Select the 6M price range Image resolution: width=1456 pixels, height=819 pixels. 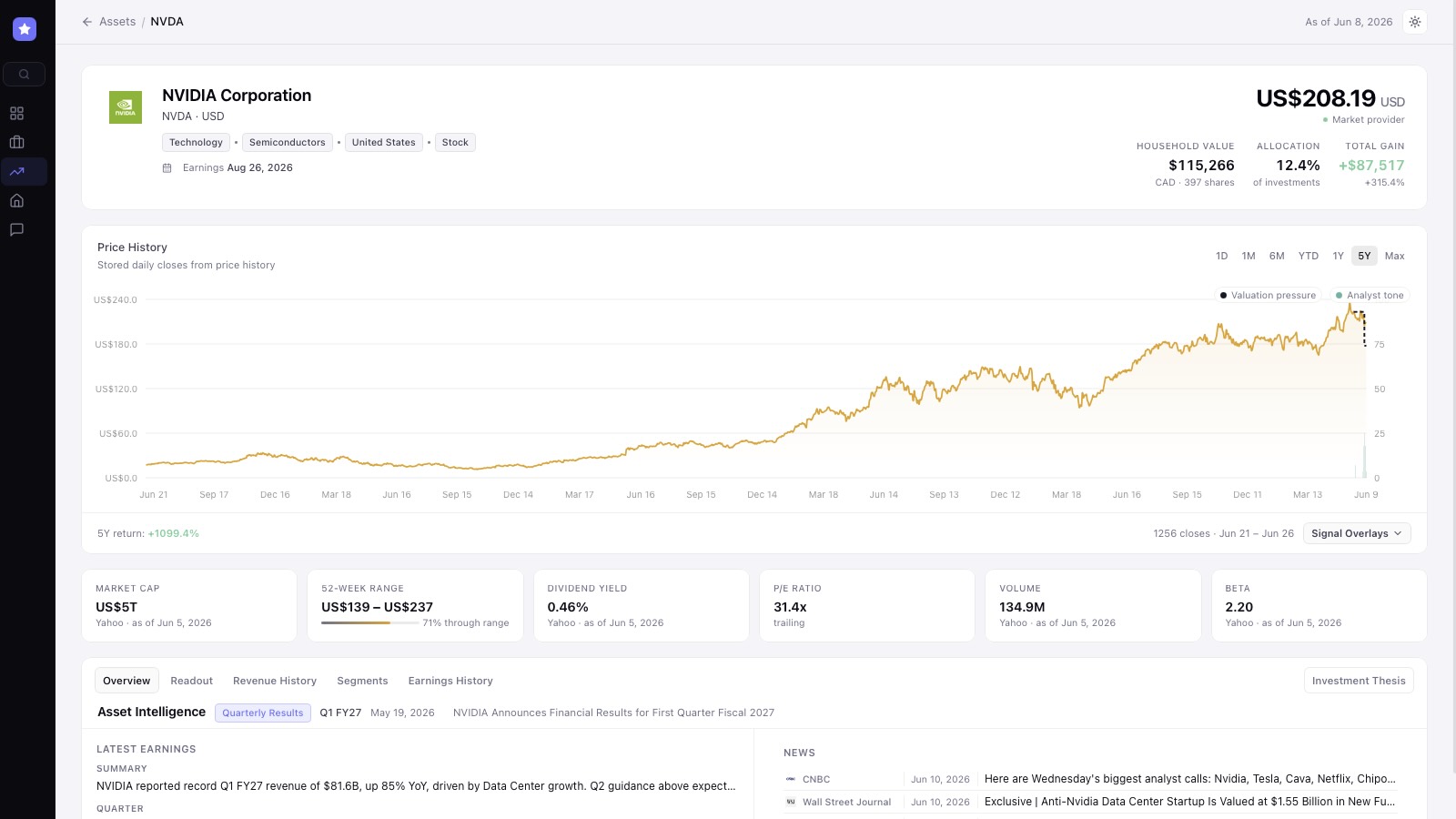[1277, 257]
